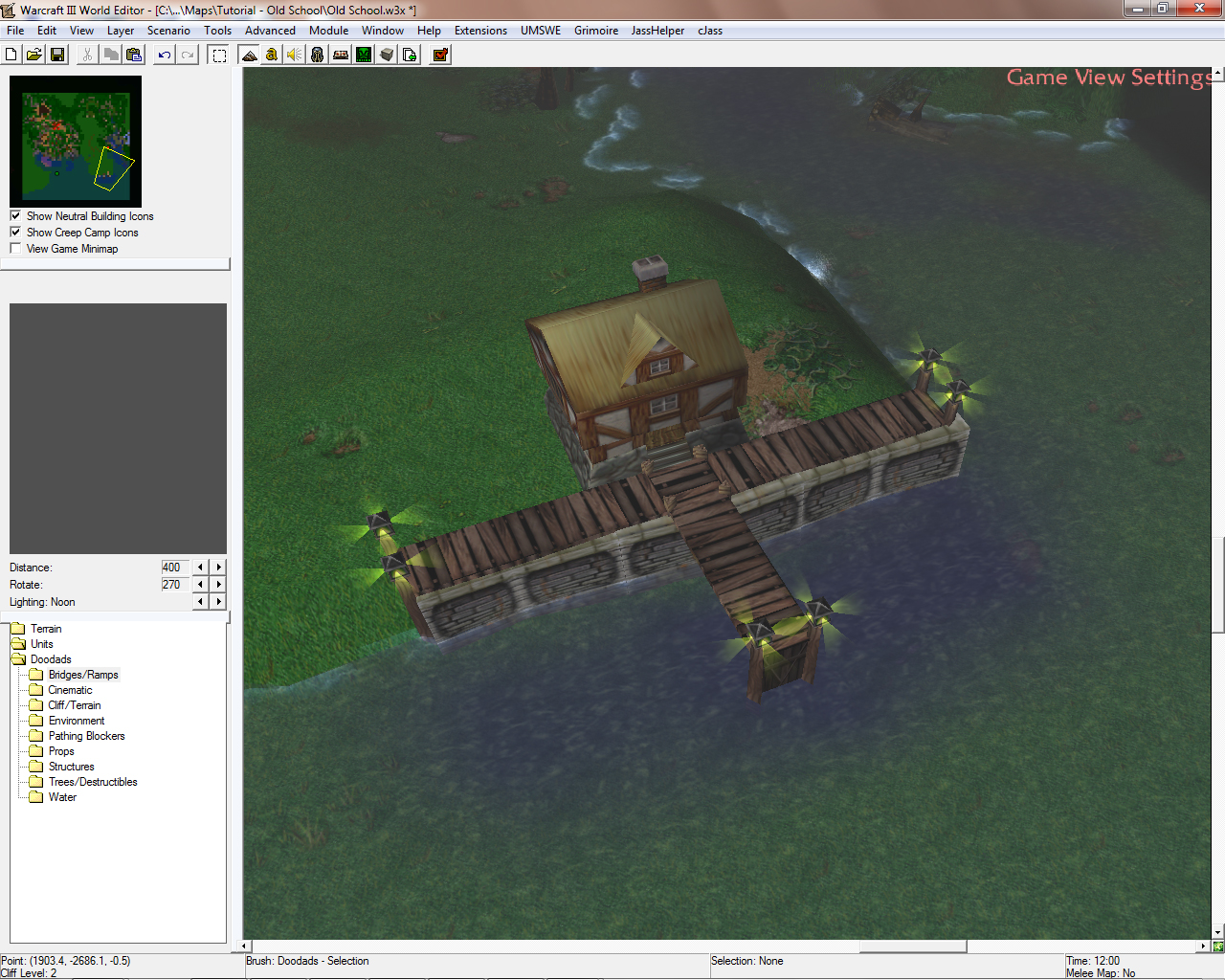The width and height of the screenshot is (1225, 980).
Task: Open the JassHelper menu
Action: (657, 31)
